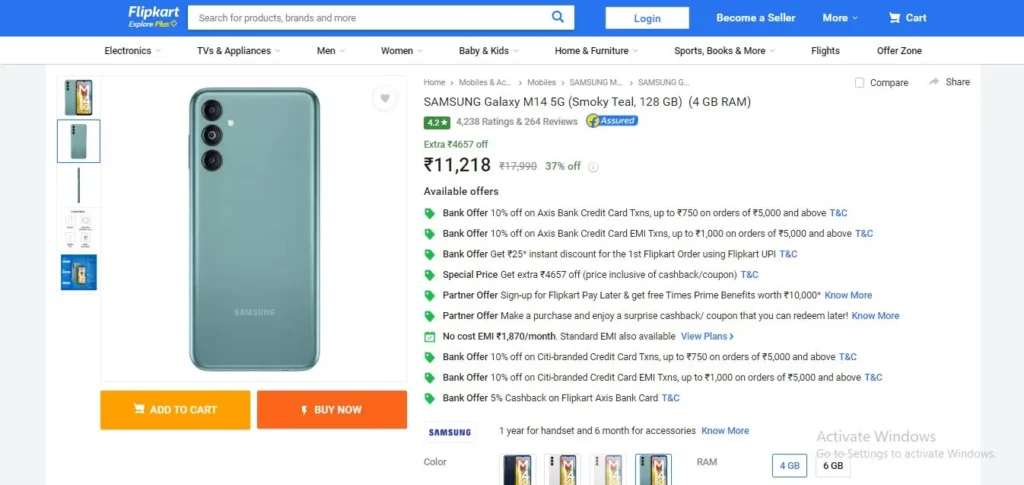This screenshot has width=1024, height=485.
Task: Expand the TVs & Appliances menu
Action: point(238,50)
